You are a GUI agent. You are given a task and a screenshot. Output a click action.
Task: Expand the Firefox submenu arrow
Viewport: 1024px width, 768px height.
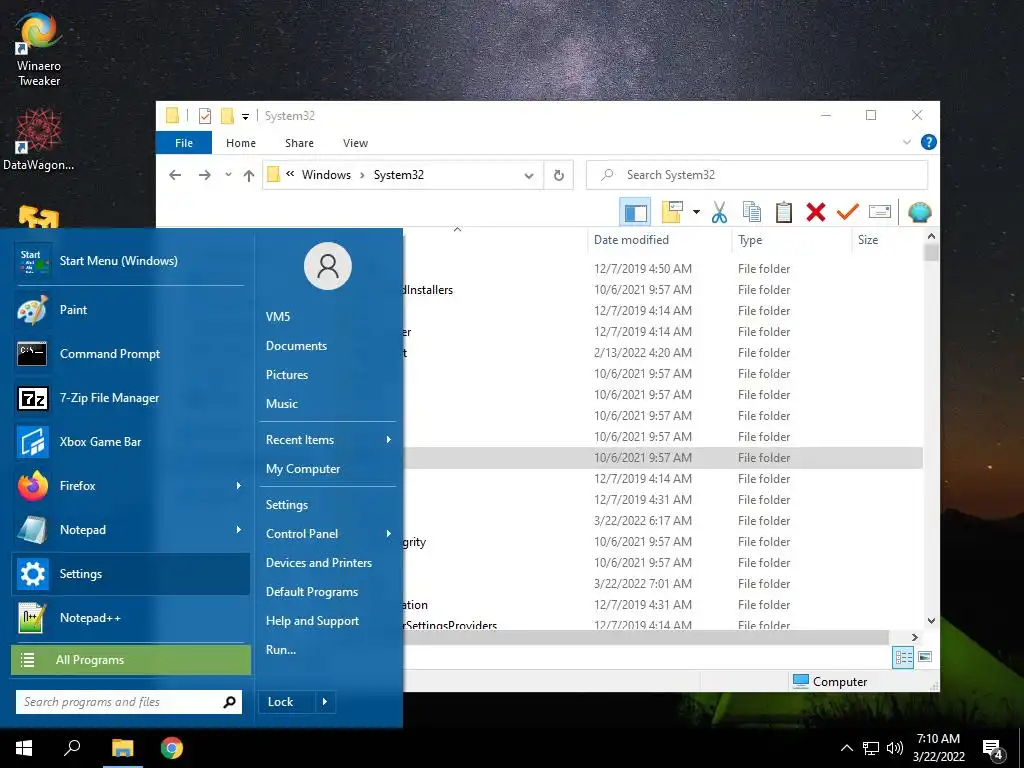238,486
